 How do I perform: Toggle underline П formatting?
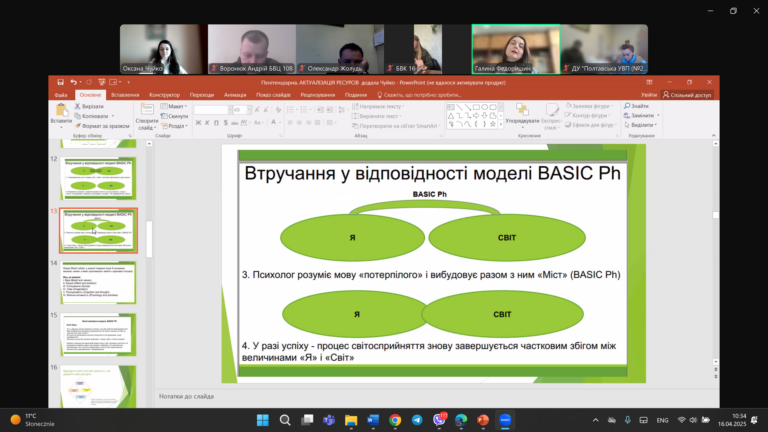(x=216, y=122)
